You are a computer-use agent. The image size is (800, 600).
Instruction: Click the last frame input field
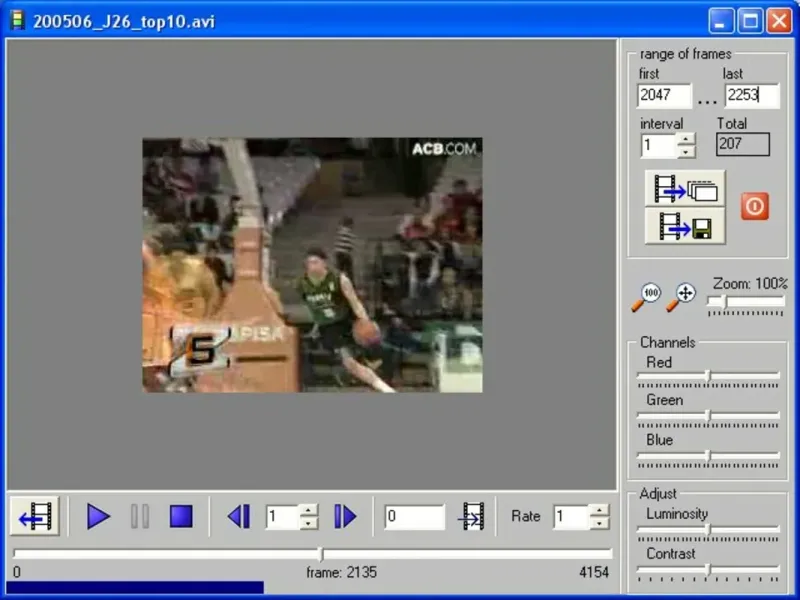point(752,95)
